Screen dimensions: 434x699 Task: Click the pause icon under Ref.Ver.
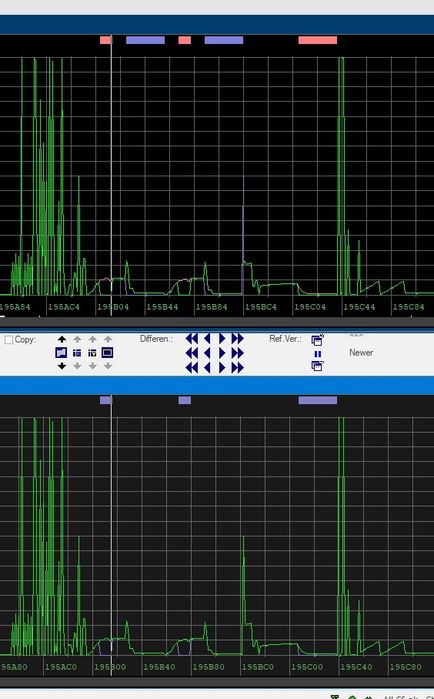tap(317, 354)
